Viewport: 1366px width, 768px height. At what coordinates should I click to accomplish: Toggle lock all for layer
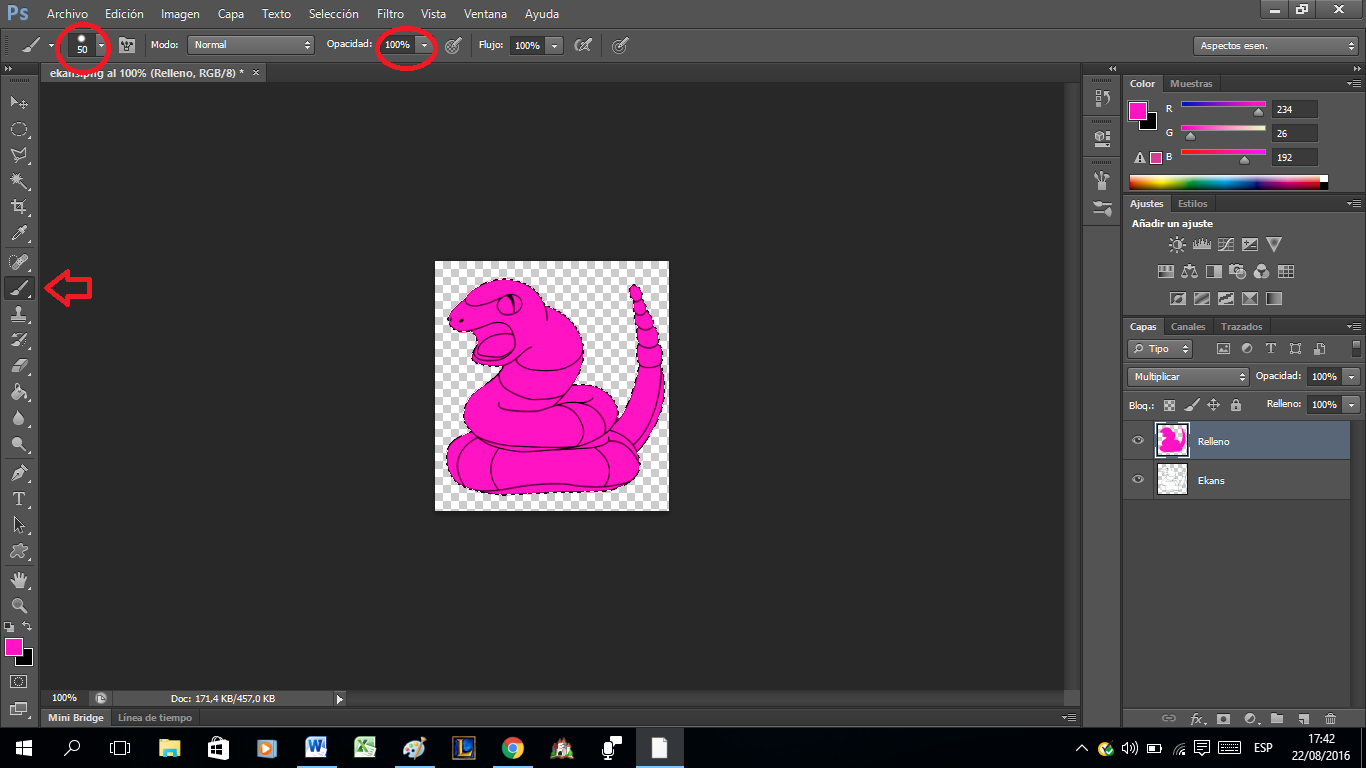[1235, 405]
